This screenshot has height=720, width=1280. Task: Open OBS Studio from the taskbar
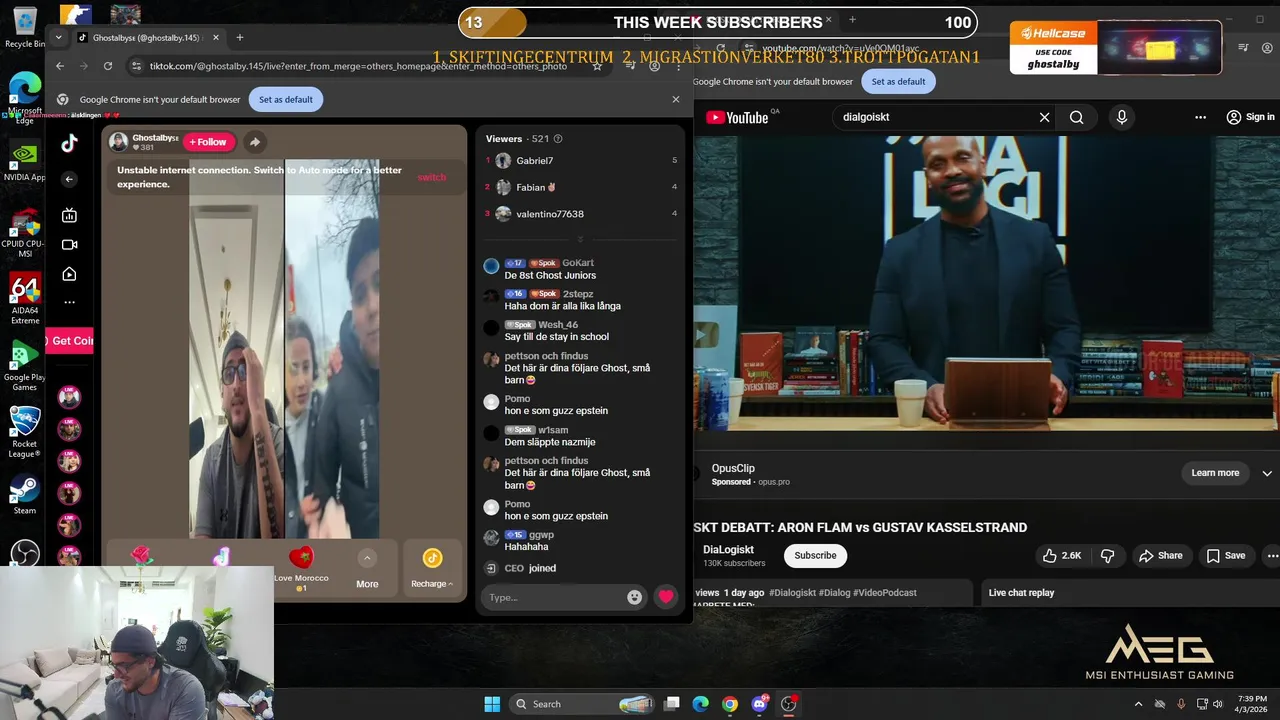(788, 704)
